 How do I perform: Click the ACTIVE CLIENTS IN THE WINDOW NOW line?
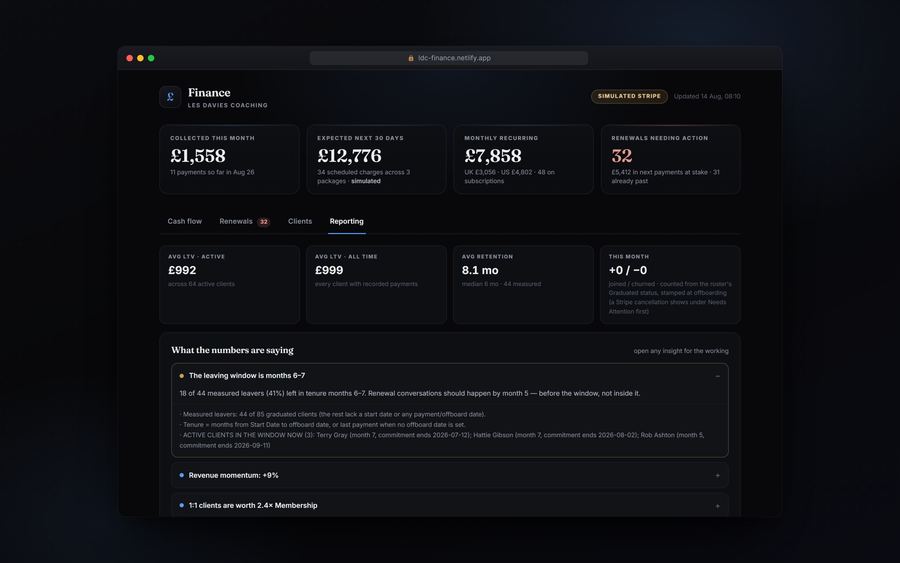click(442, 440)
